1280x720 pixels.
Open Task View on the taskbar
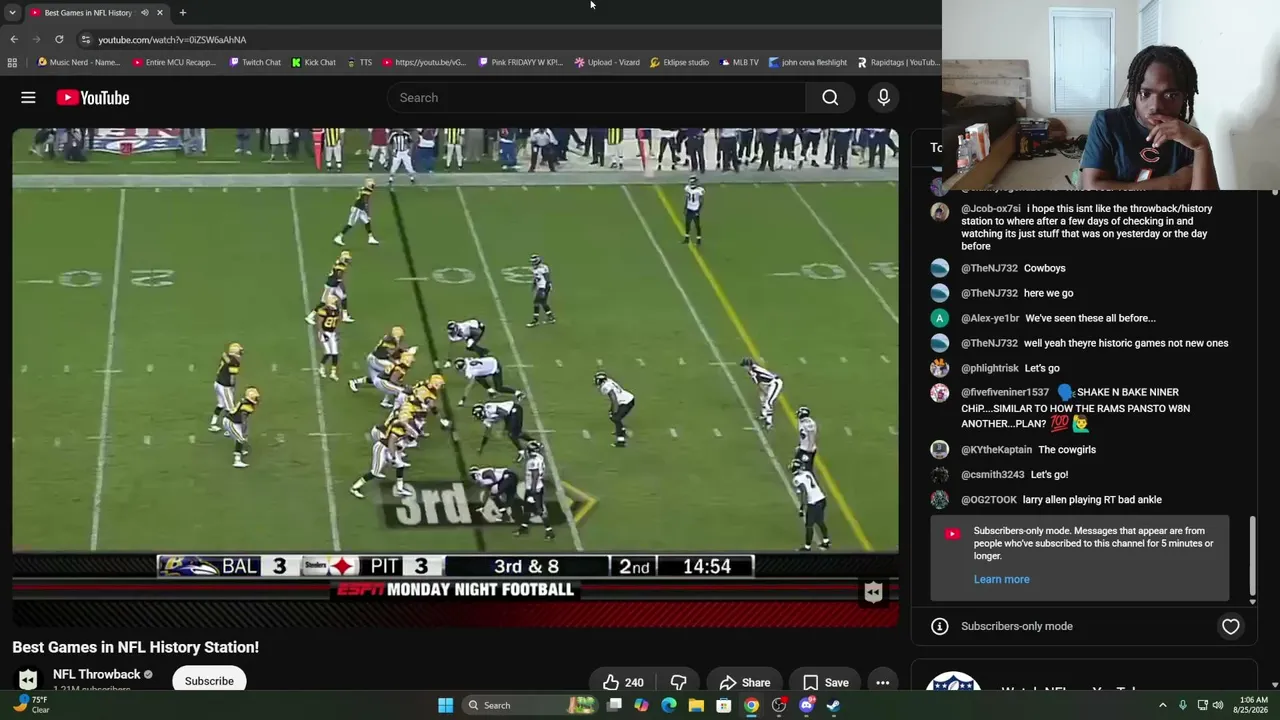tap(614, 705)
